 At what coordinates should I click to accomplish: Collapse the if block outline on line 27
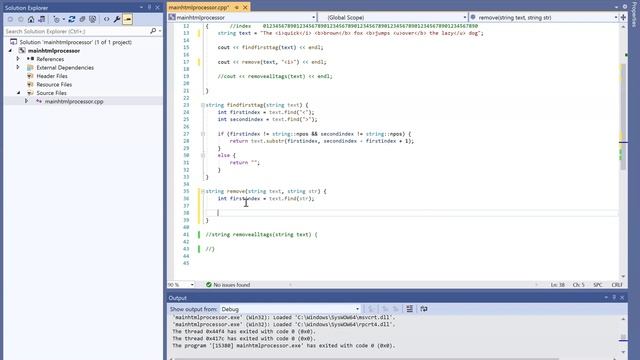[x=203, y=133]
